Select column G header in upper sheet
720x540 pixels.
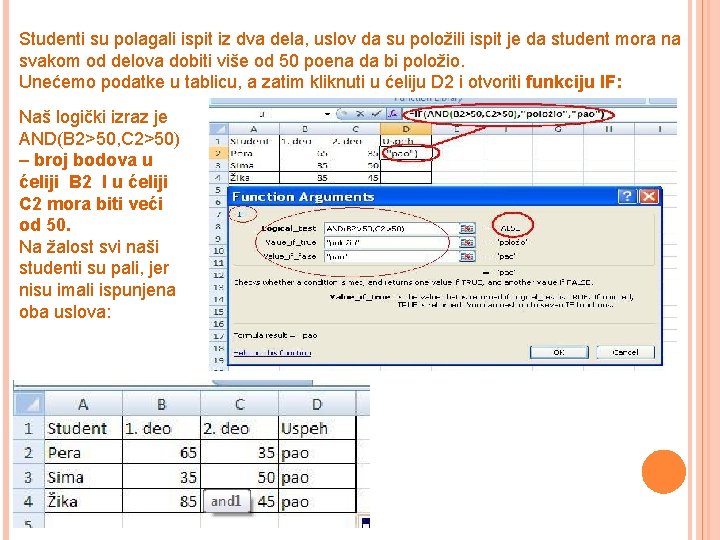pyautogui.click(x=558, y=129)
